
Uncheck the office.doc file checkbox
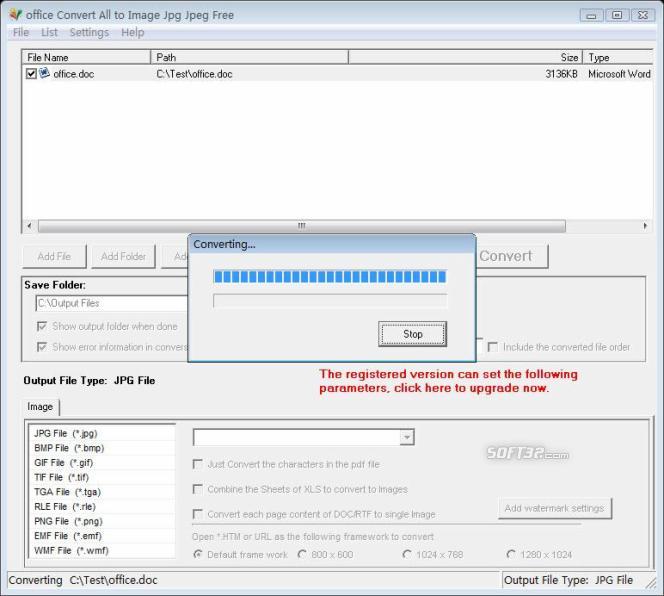(x=31, y=74)
